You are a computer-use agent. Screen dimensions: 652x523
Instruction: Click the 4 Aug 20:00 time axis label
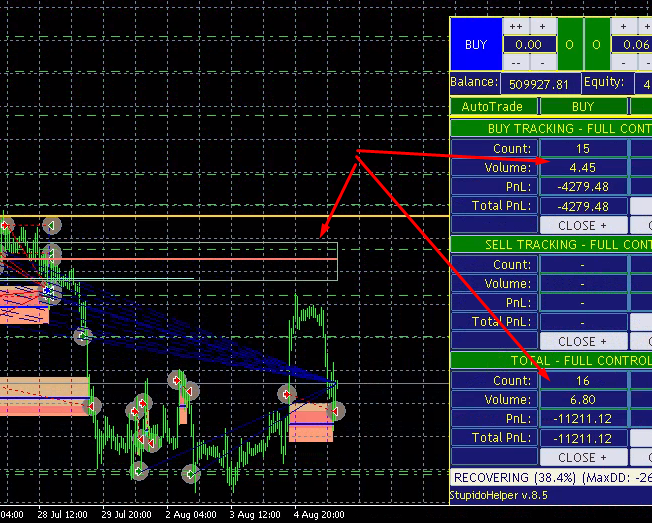(319, 515)
